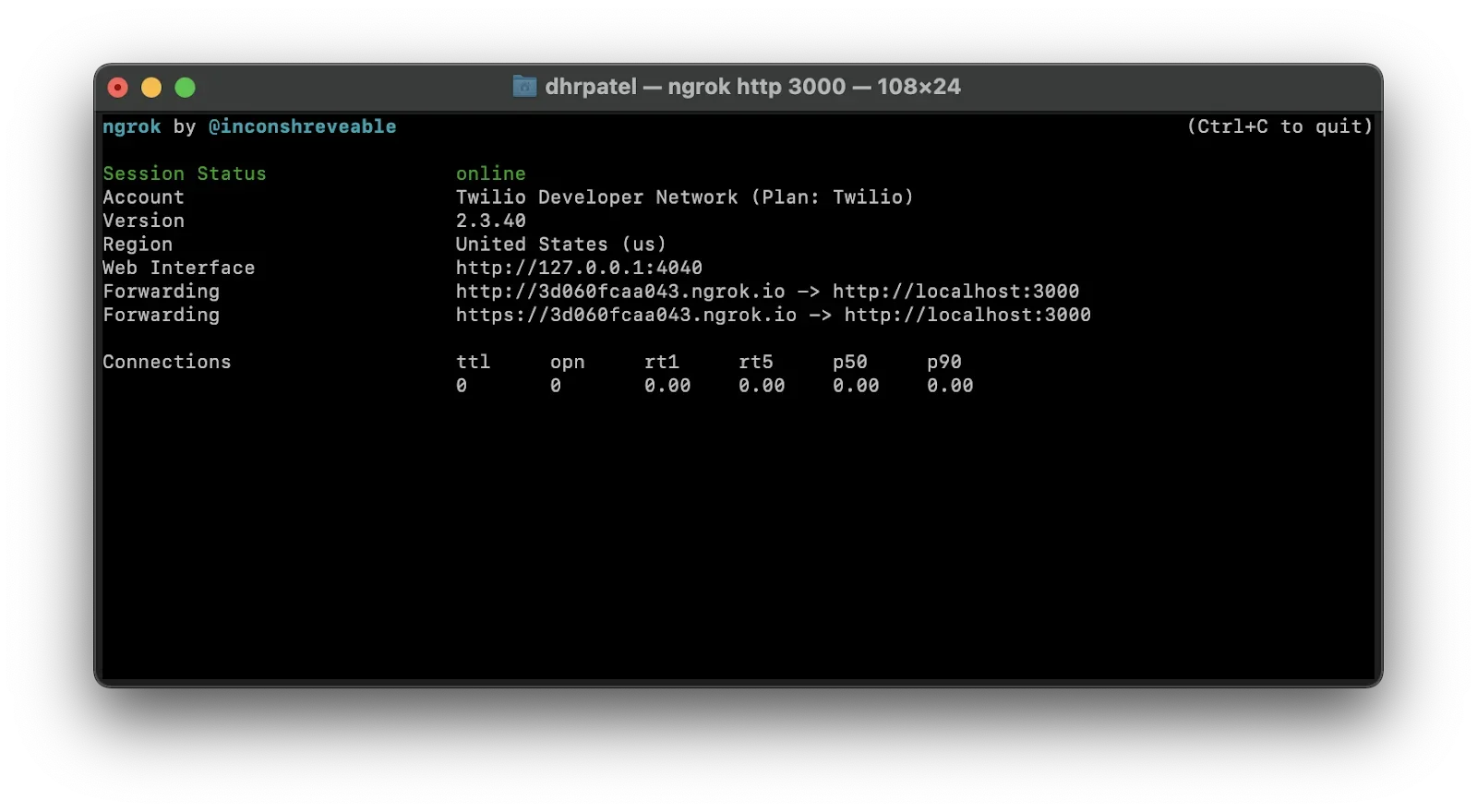This screenshot has width=1477, height=812.
Task: Click the window title 'dhrpatel — ngrok http 3000'
Action: point(695,87)
